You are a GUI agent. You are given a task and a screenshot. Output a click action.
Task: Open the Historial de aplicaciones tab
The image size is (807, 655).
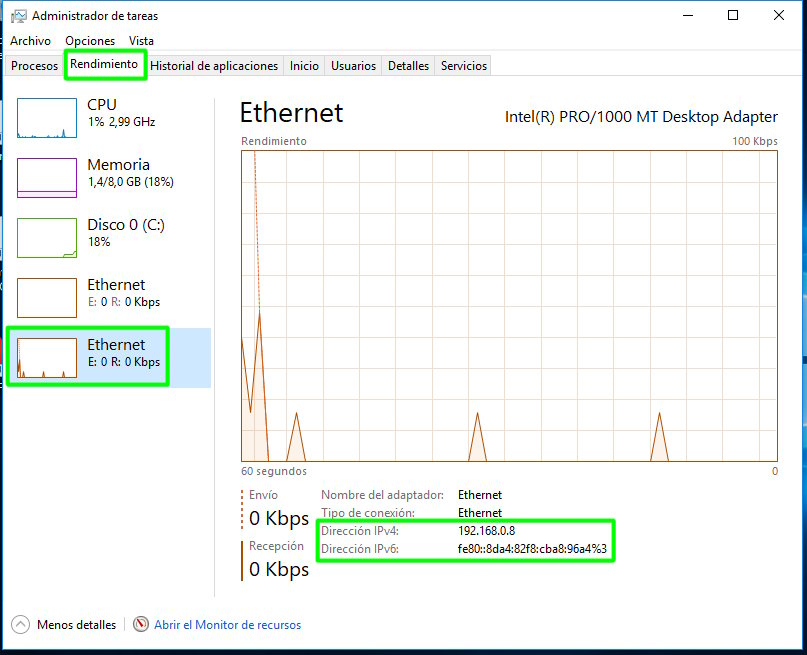[214, 66]
